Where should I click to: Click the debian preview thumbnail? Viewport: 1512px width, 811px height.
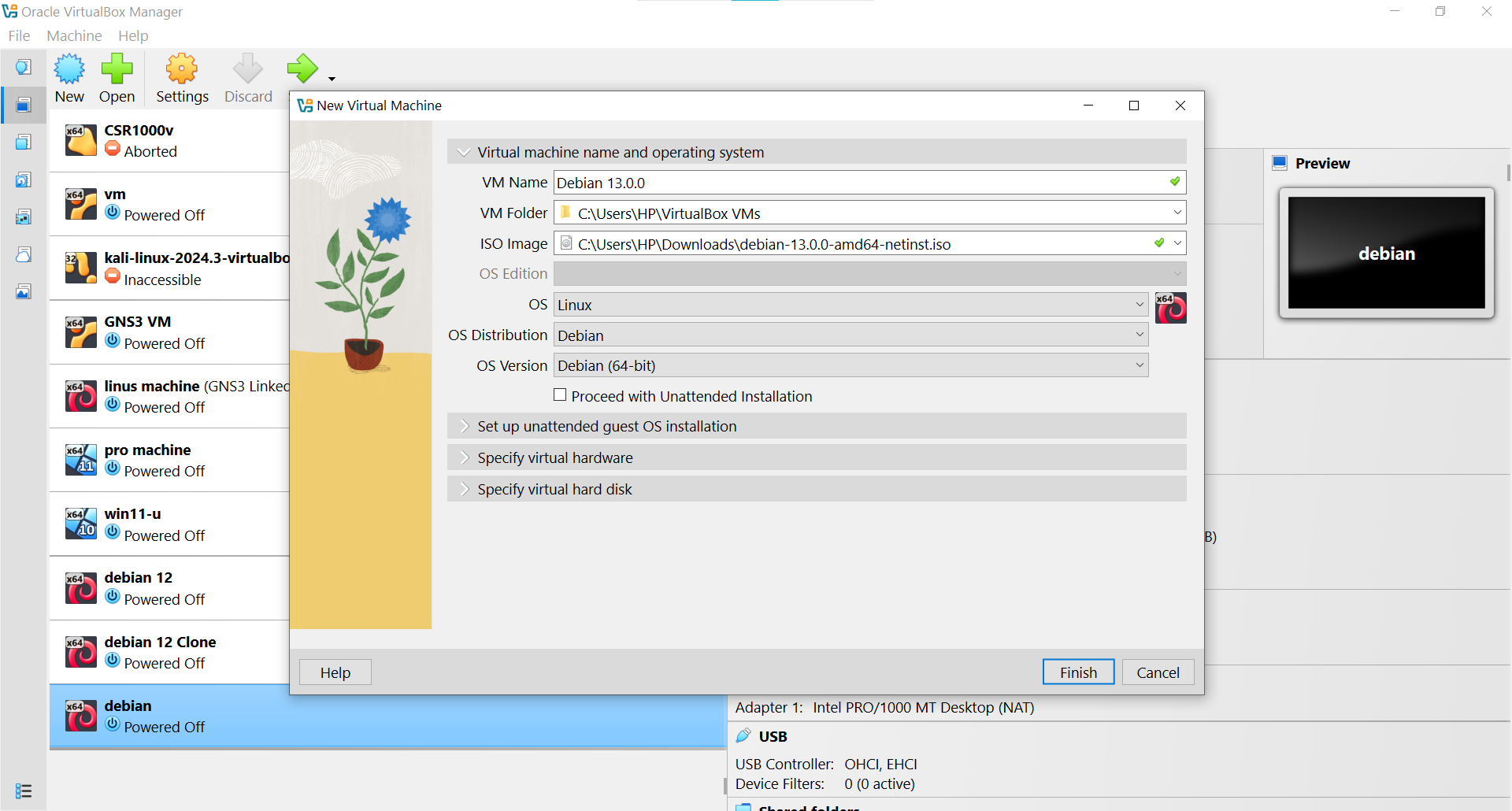pos(1386,253)
